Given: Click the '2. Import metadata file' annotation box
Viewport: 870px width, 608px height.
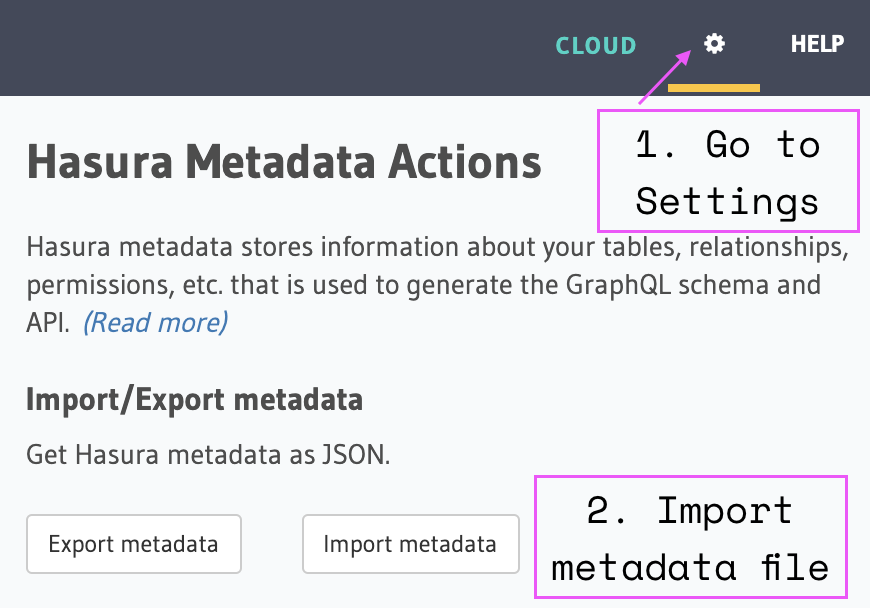Looking at the screenshot, I should 690,537.
